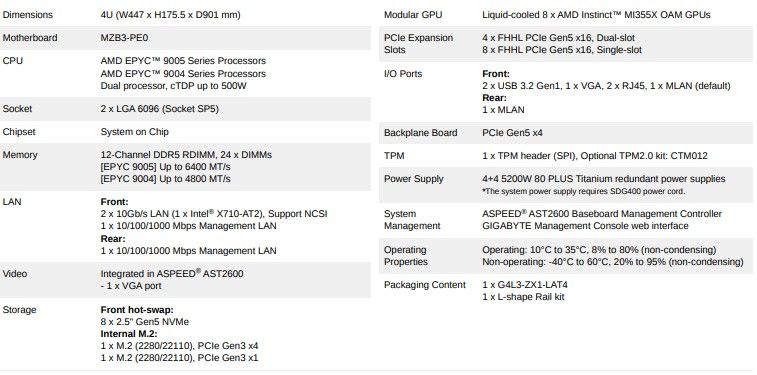Click the I/O Ports row label
This screenshot has height=375, width=757.
pyautogui.click(x=403, y=74)
